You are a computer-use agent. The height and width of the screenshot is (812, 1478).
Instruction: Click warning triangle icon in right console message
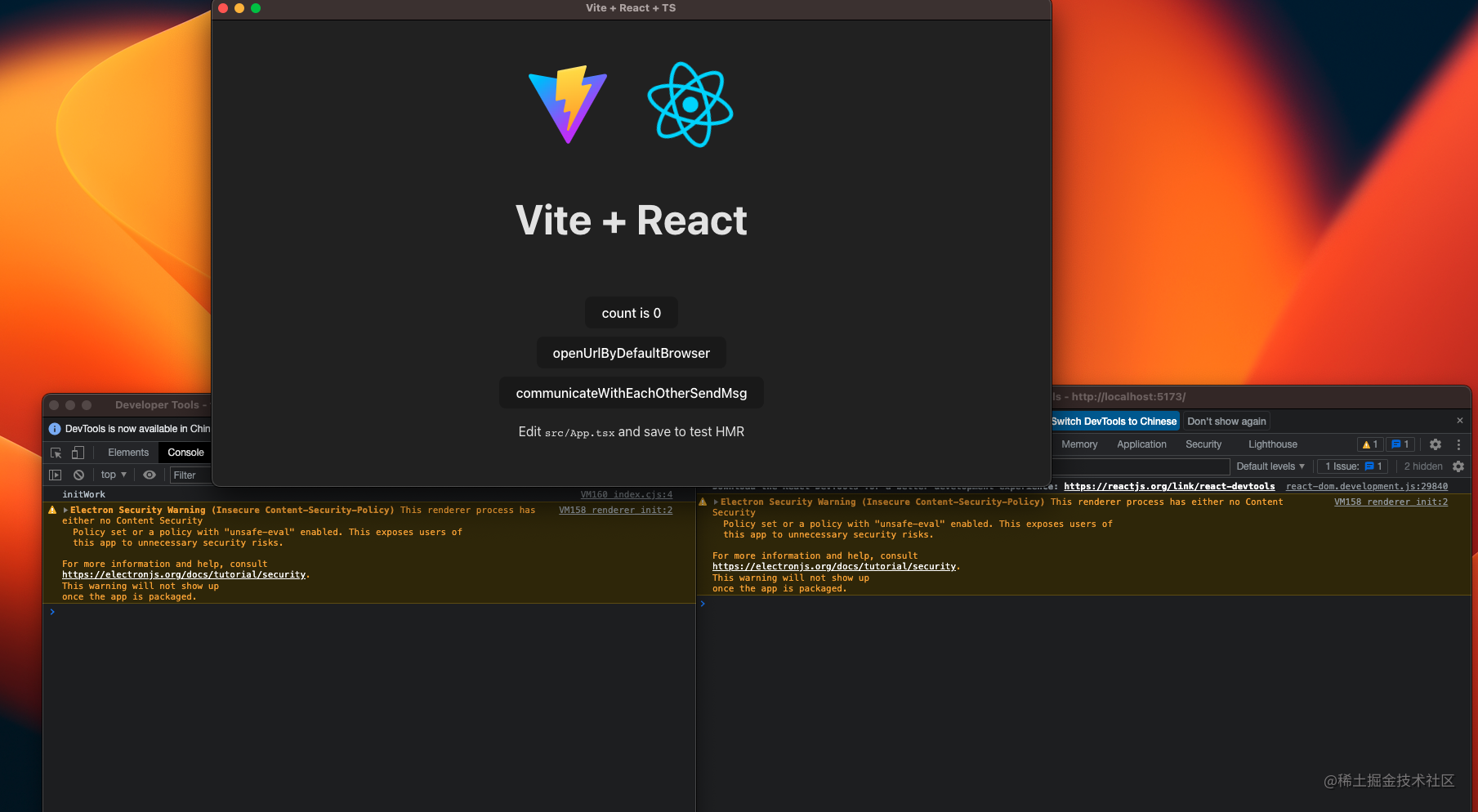703,502
